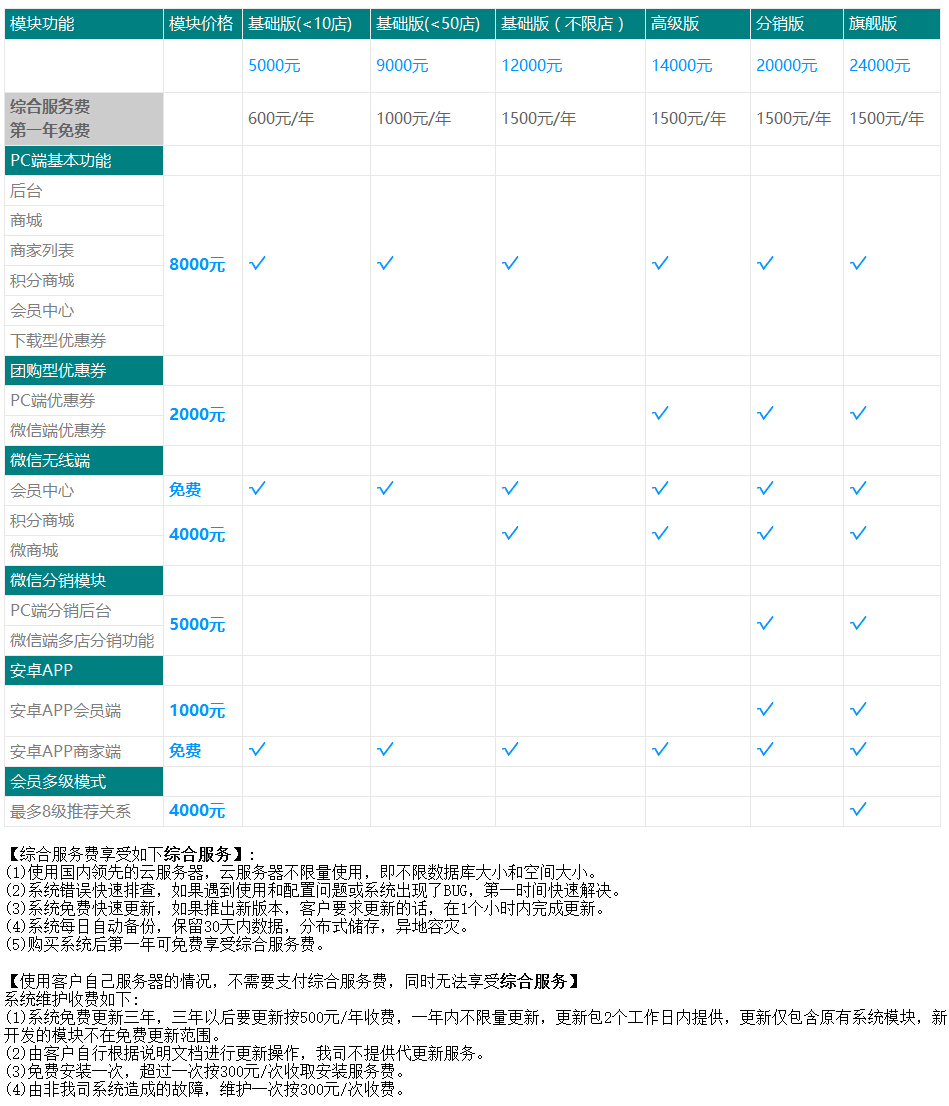
Task: Click checkmark for 5000元 分销 row under 旗舰版
Action: tap(858, 624)
